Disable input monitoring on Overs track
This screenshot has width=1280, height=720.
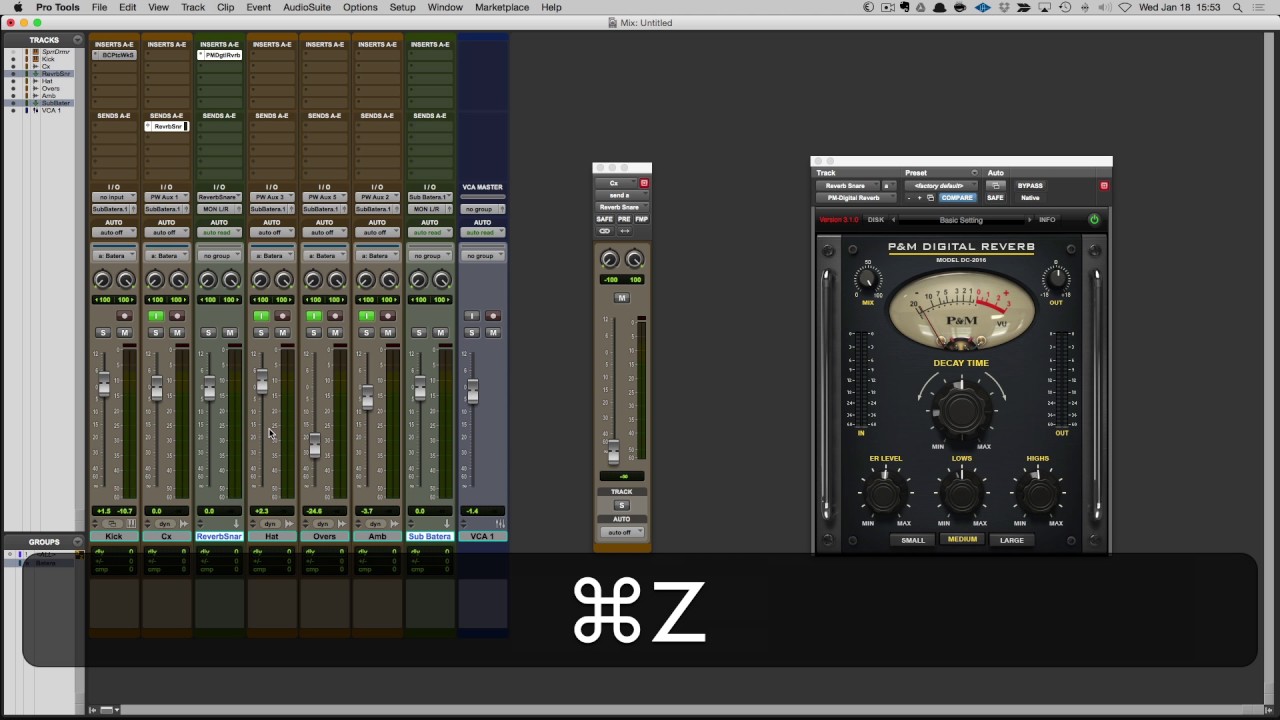tap(314, 316)
